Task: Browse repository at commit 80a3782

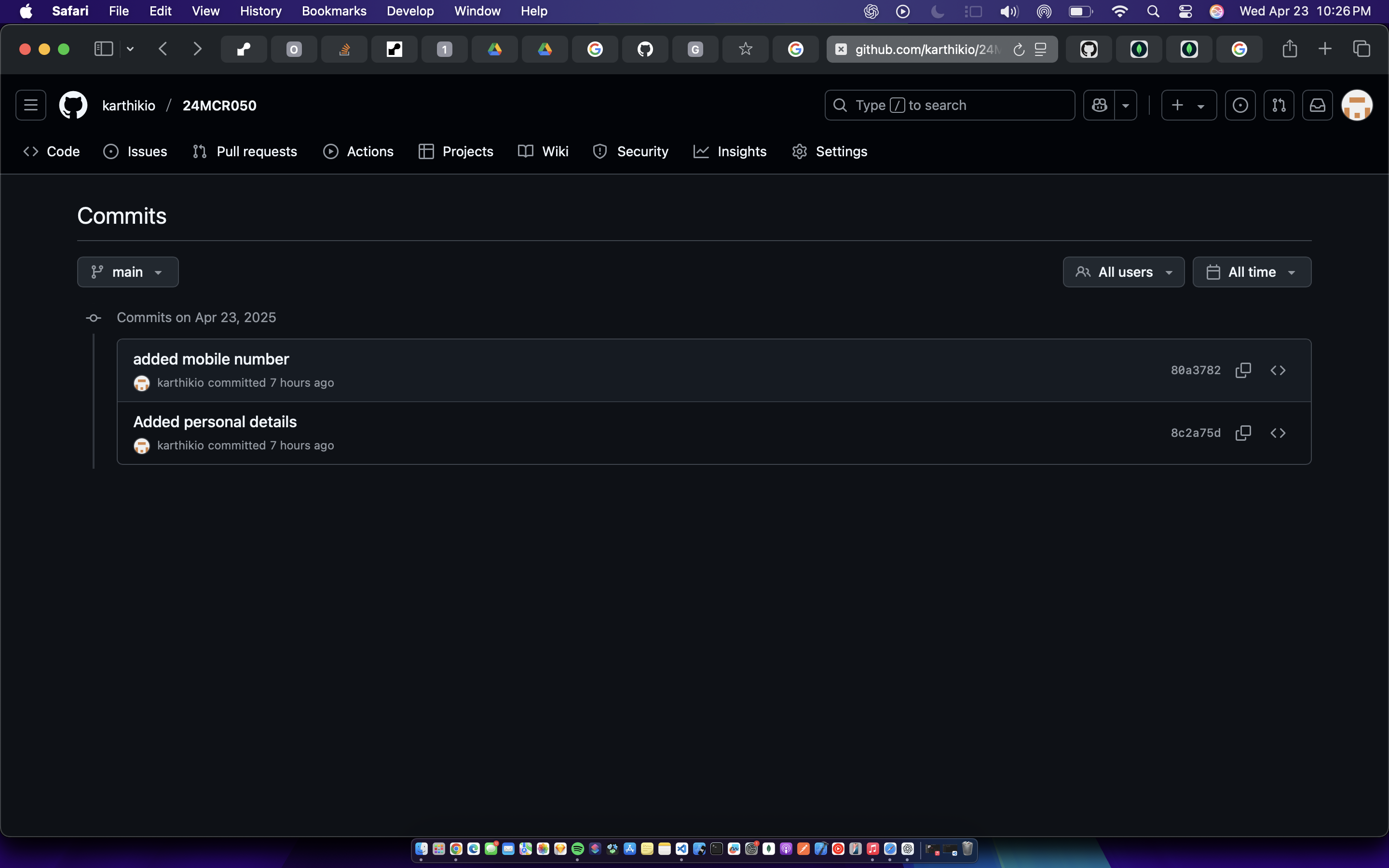Action: [1278, 370]
